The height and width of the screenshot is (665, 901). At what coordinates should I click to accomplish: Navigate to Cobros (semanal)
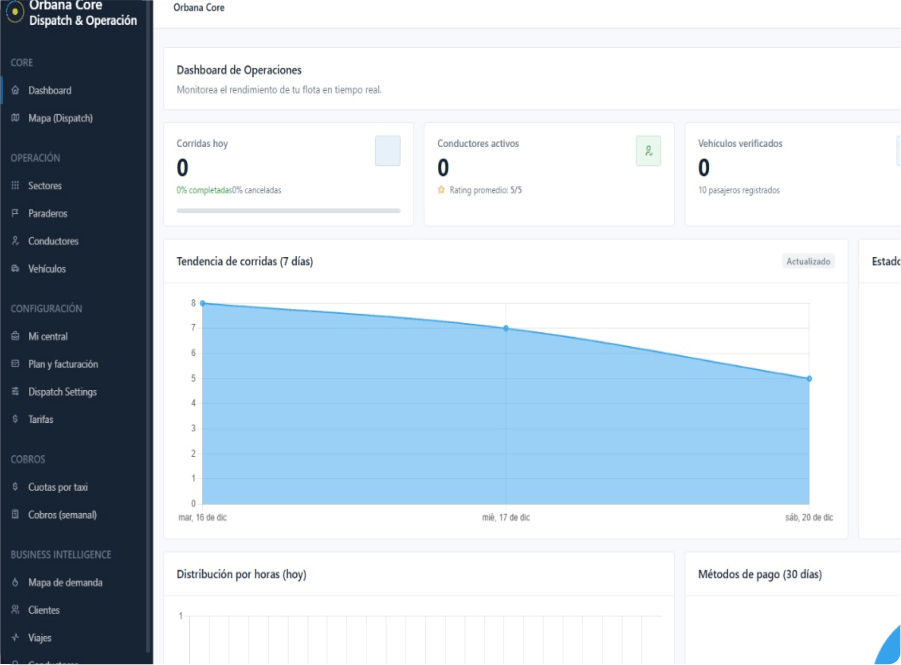62,515
